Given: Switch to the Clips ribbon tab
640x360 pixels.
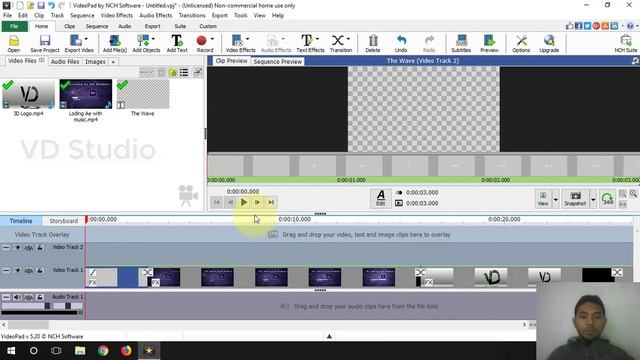Looking at the screenshot, I should 69,26.
